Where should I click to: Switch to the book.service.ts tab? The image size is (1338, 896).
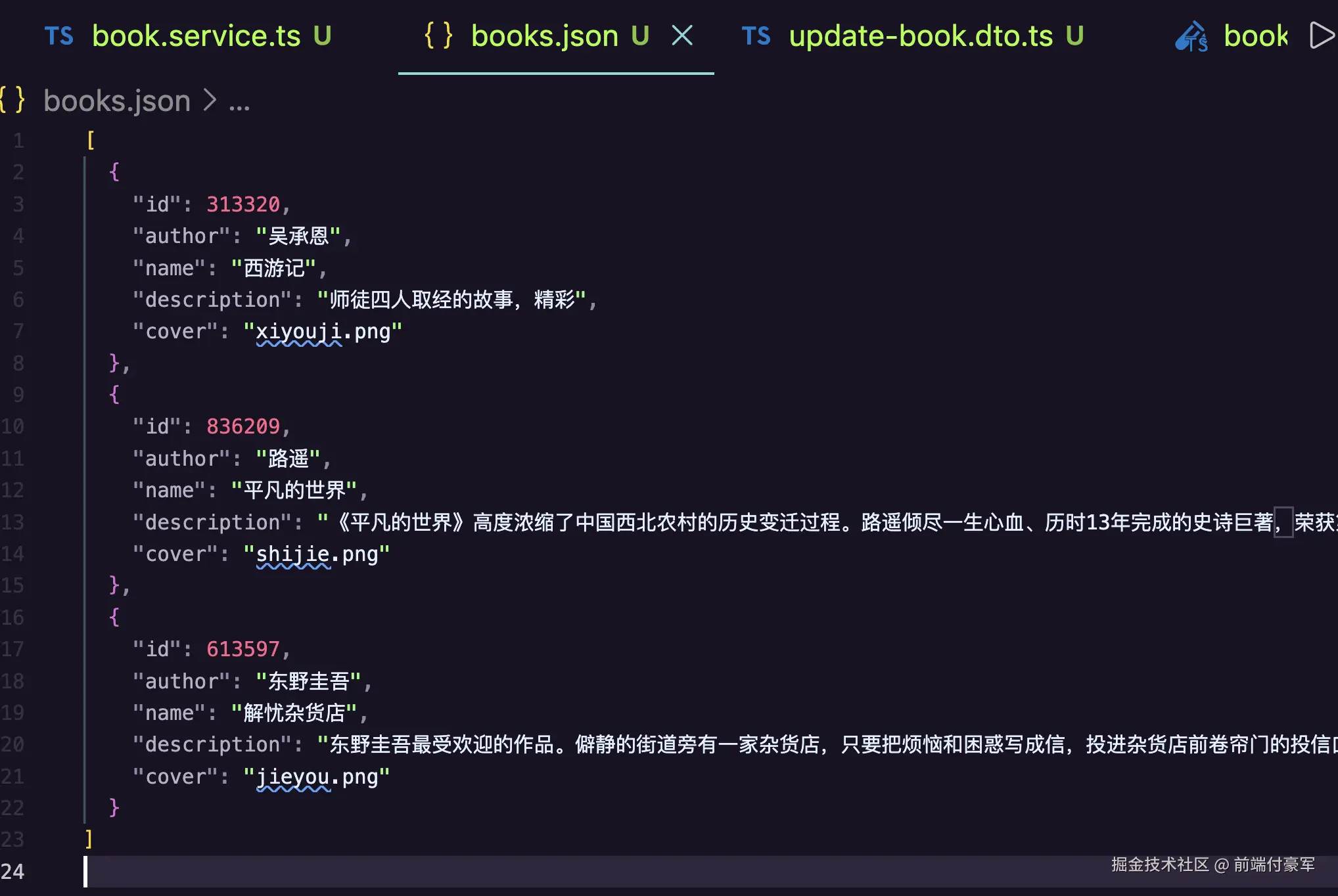tap(196, 36)
